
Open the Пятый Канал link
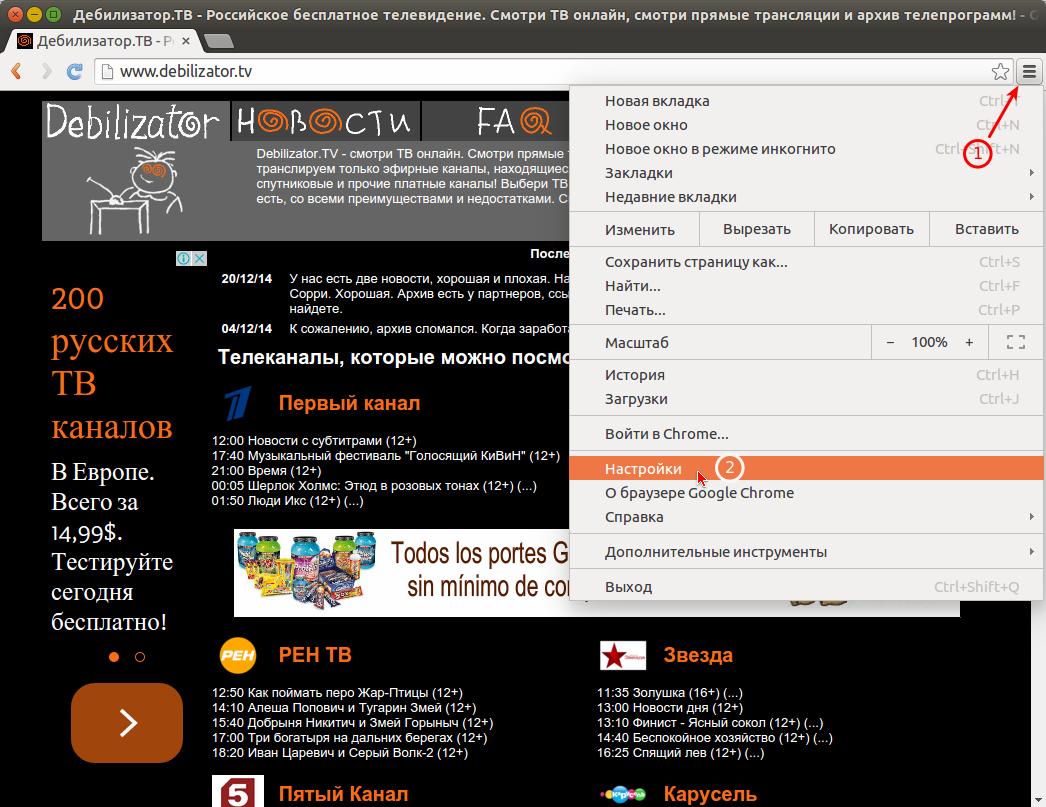click(x=343, y=794)
